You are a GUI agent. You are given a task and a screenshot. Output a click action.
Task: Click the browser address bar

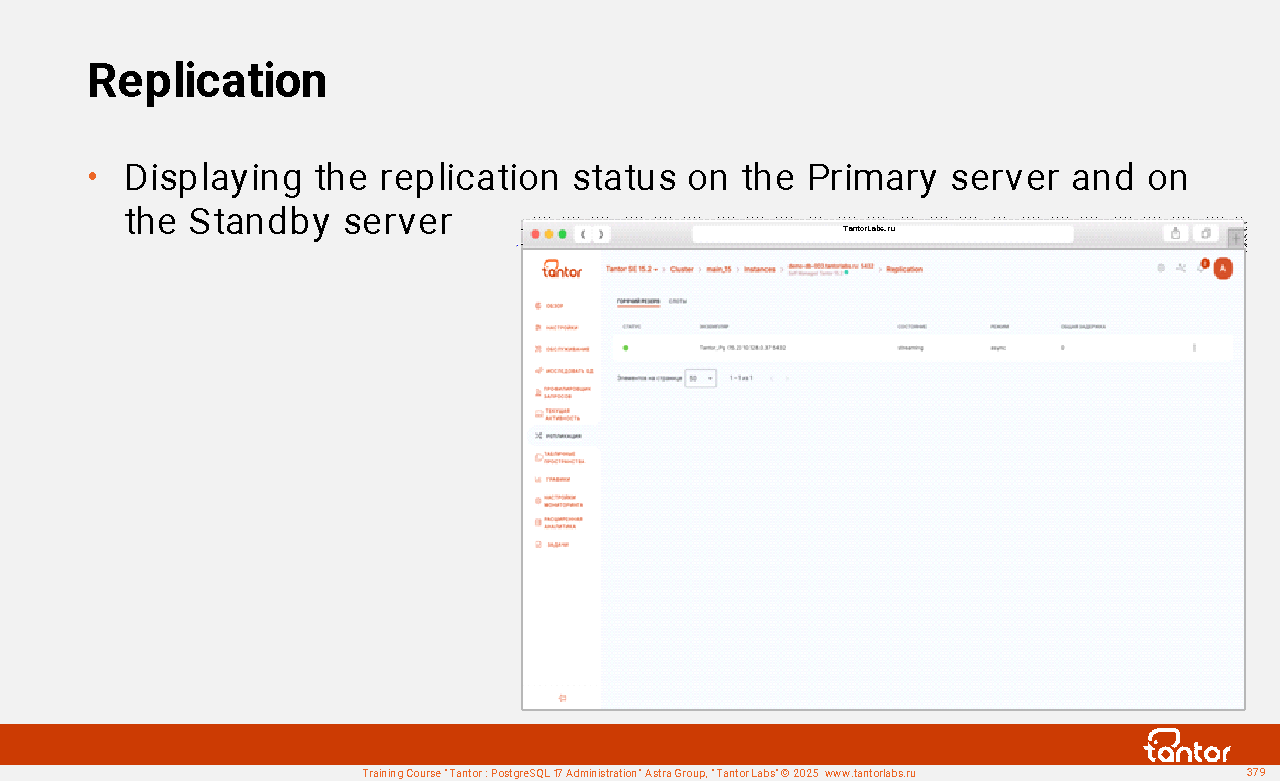pyautogui.click(x=882, y=234)
